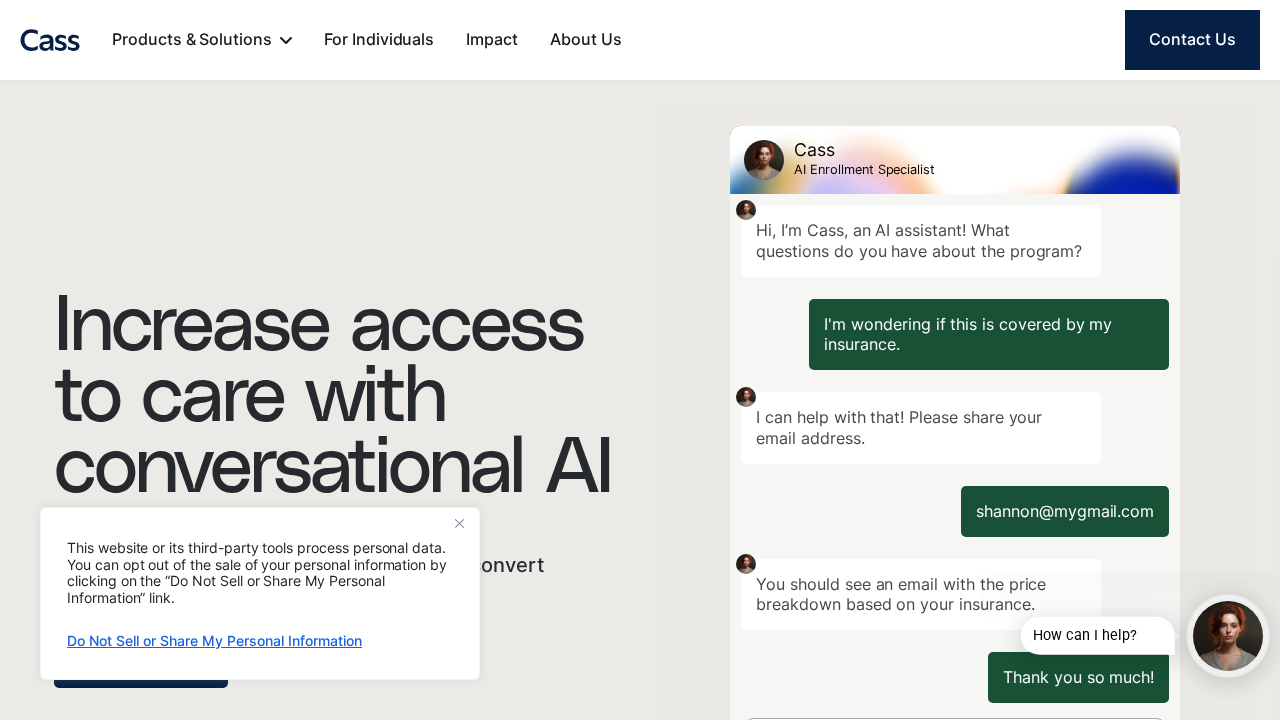The width and height of the screenshot is (1280, 720).
Task: Click the Thank you so much message
Action: [x=1078, y=677]
